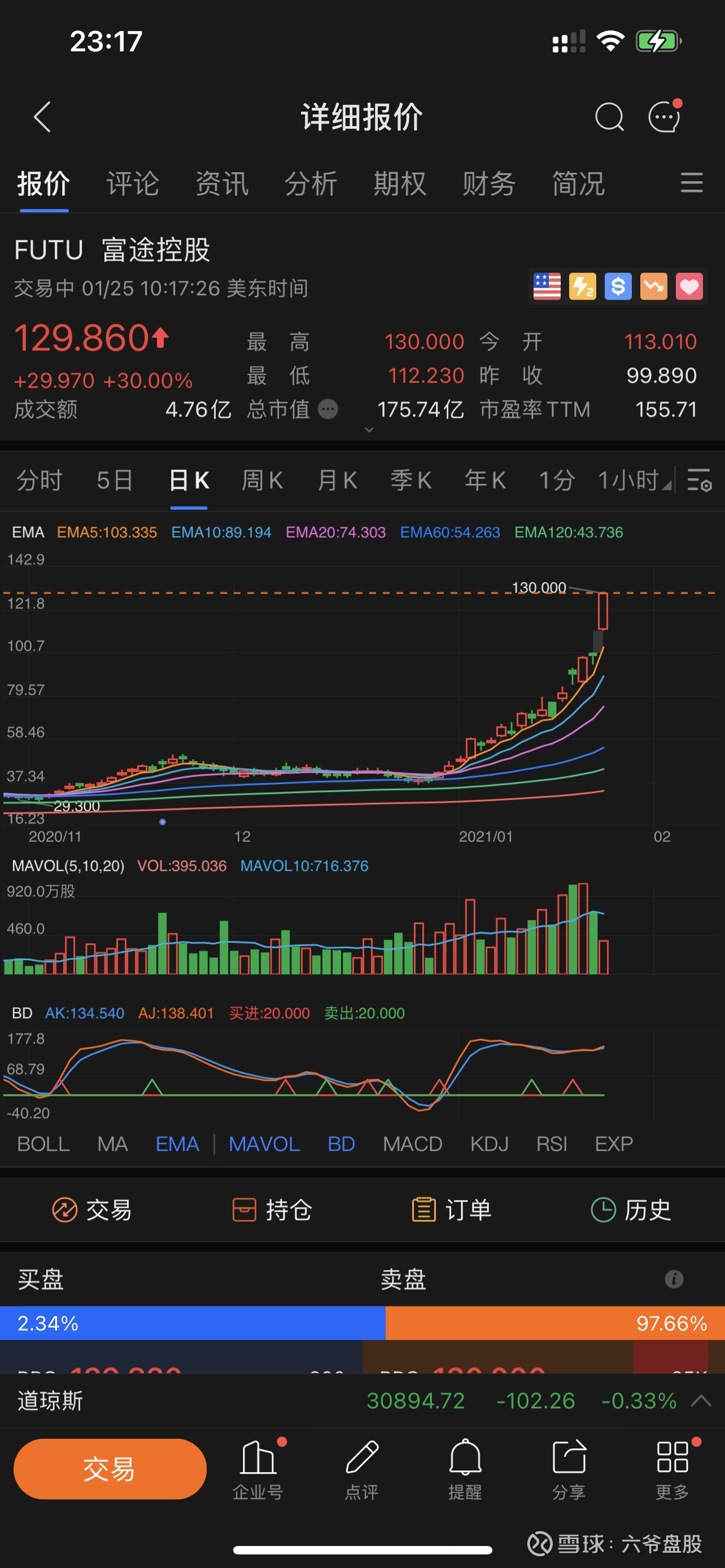Tap the info icon in the order book header
The width and height of the screenshot is (725, 1568).
pyautogui.click(x=674, y=1279)
